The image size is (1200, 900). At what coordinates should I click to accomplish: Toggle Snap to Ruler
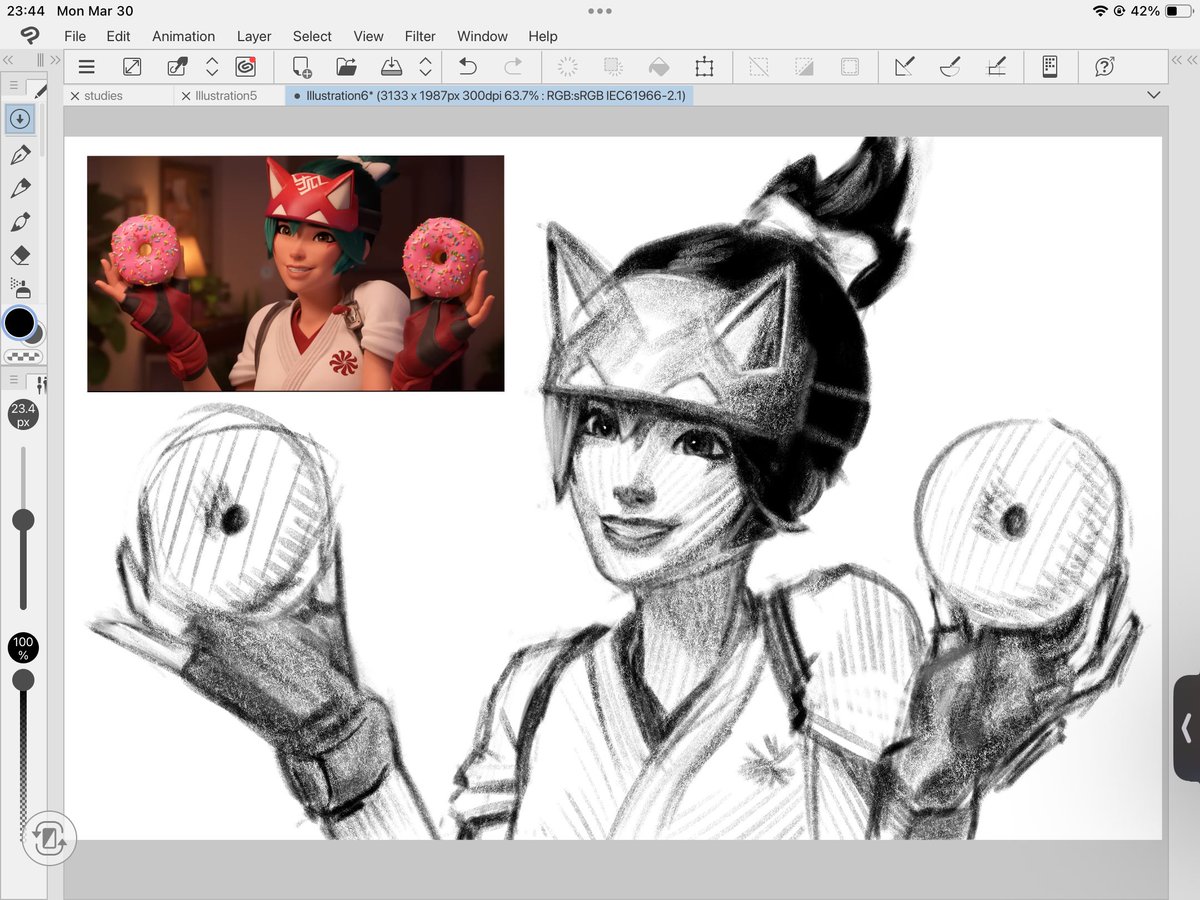tap(904, 67)
